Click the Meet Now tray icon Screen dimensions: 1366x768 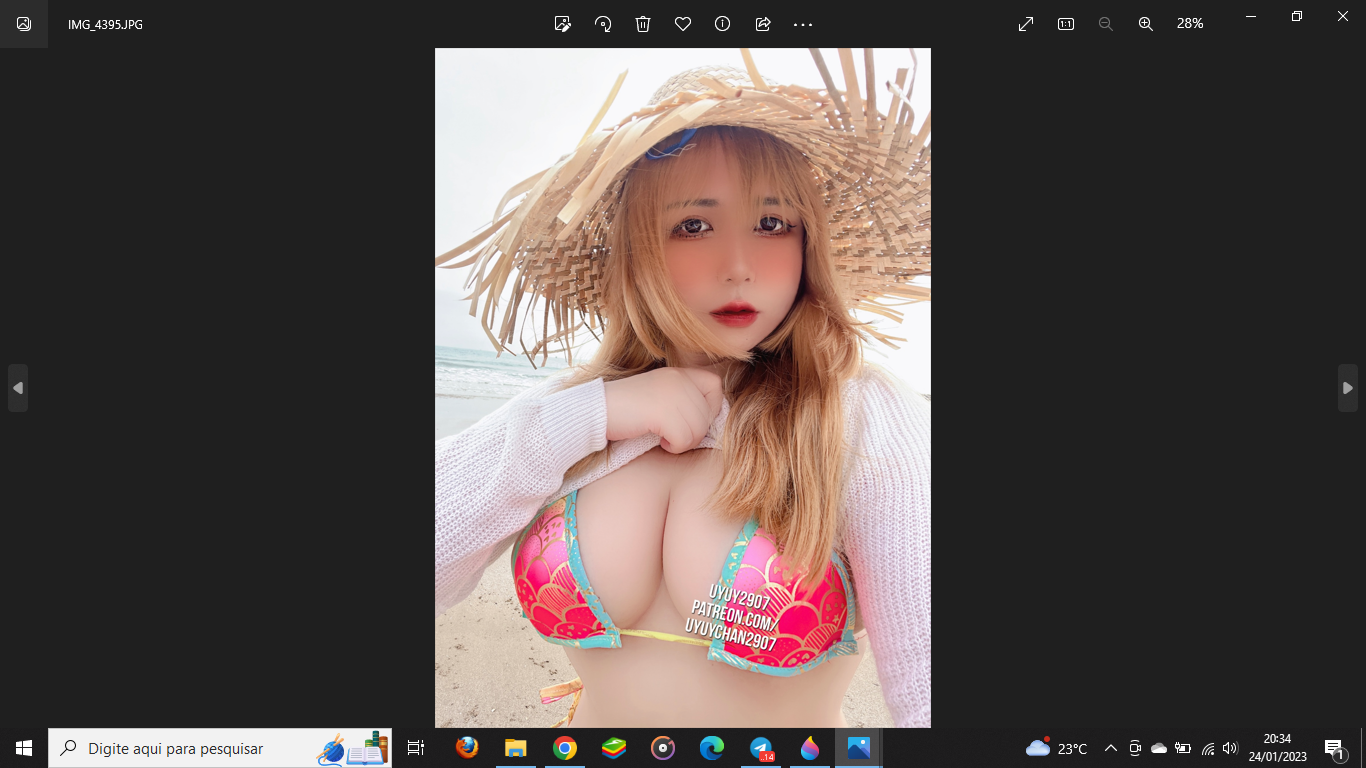point(1135,748)
